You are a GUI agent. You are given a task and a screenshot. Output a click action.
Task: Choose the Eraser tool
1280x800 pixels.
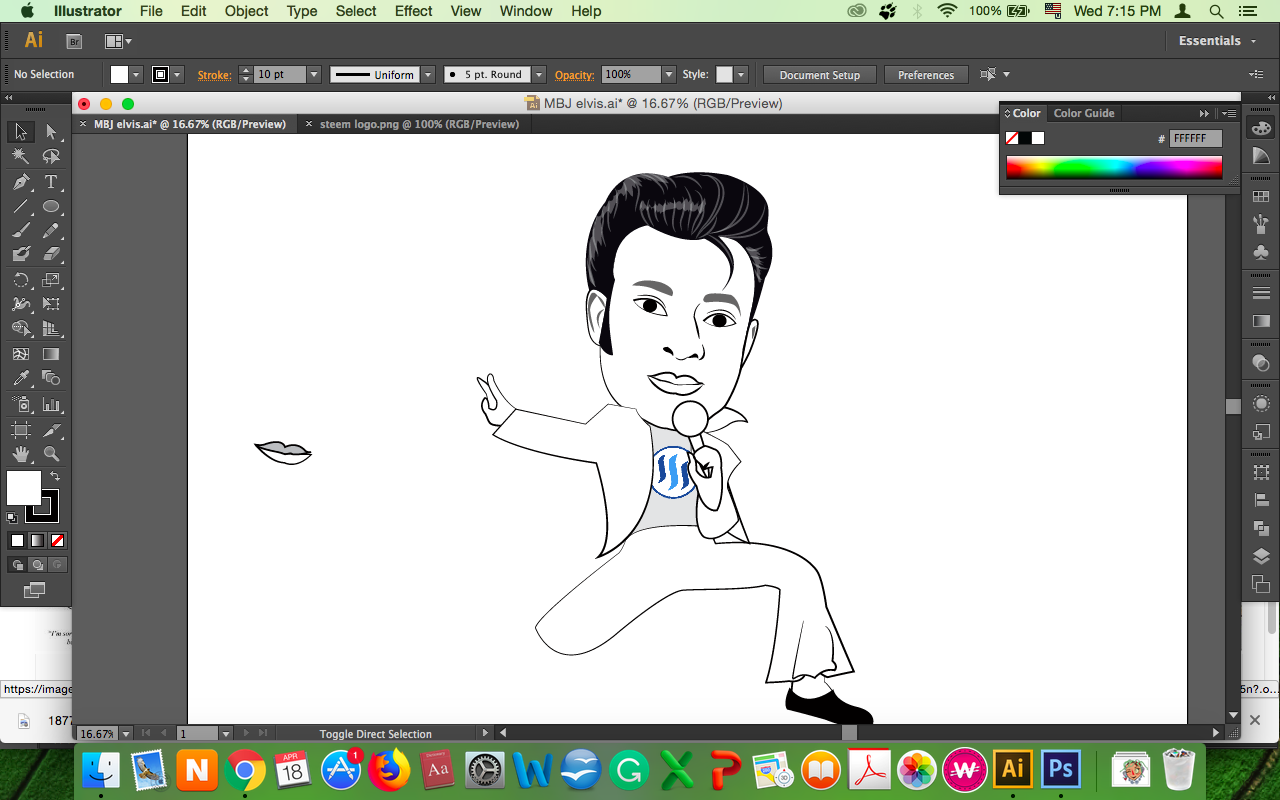(x=51, y=255)
